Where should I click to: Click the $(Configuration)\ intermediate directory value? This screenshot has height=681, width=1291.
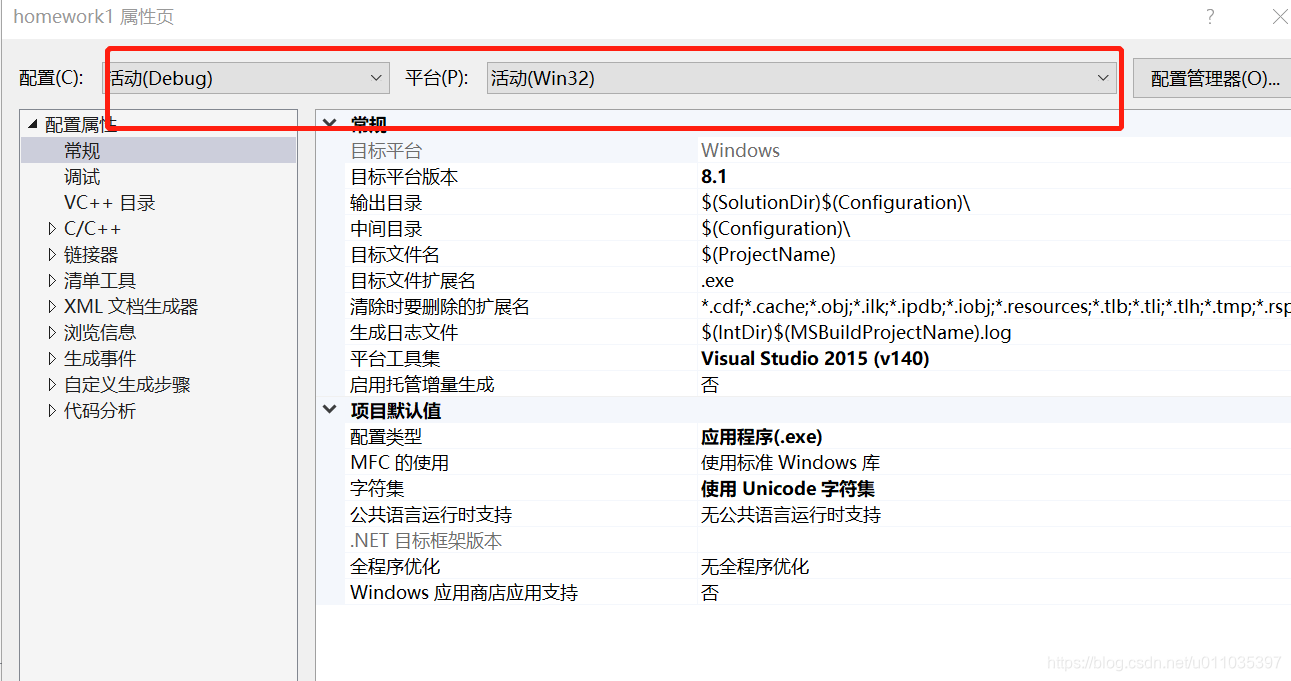776,229
